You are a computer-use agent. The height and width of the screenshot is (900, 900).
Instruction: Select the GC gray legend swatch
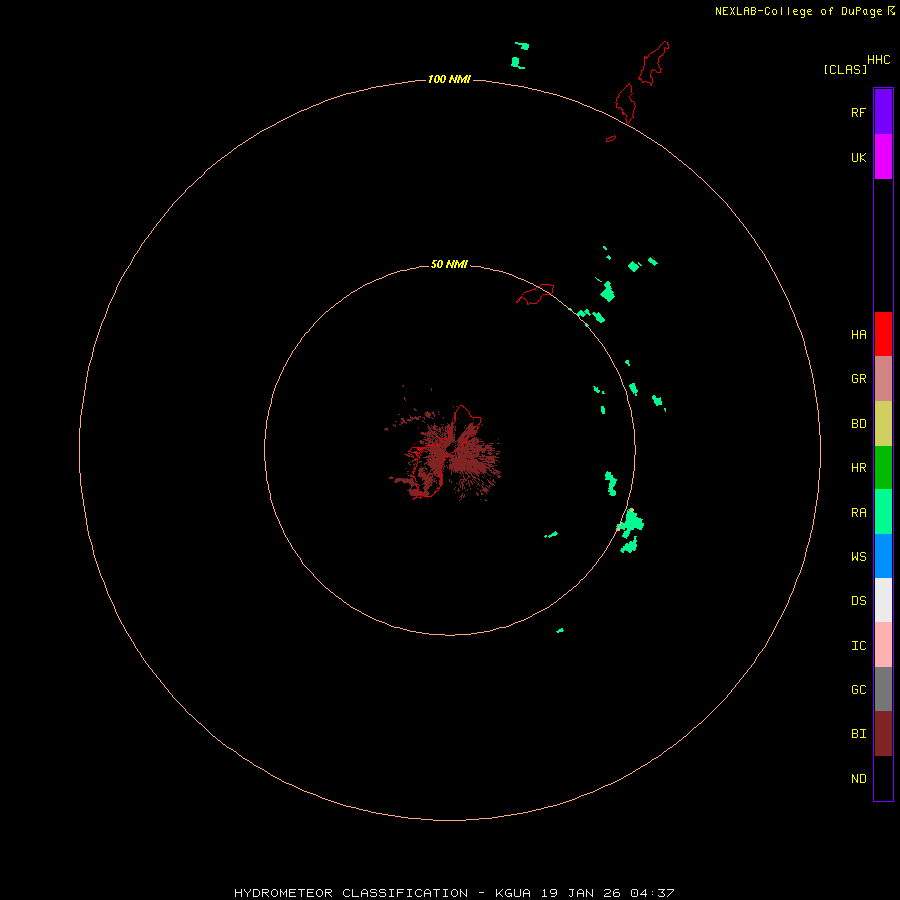click(x=883, y=689)
